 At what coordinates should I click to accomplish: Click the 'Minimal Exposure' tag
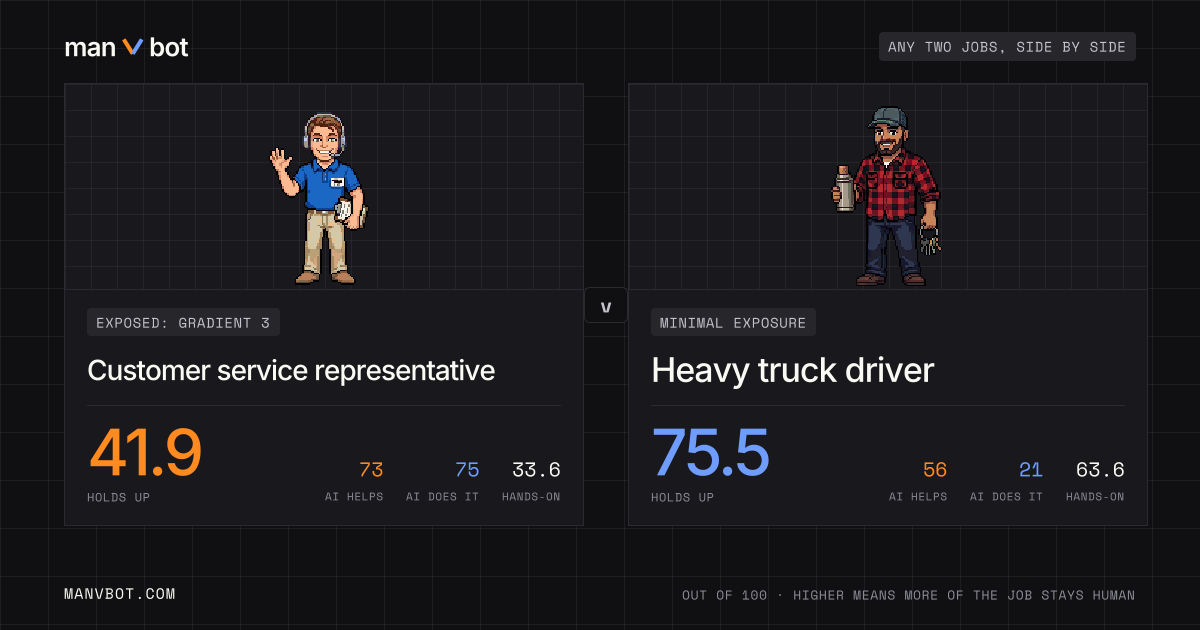[733, 322]
